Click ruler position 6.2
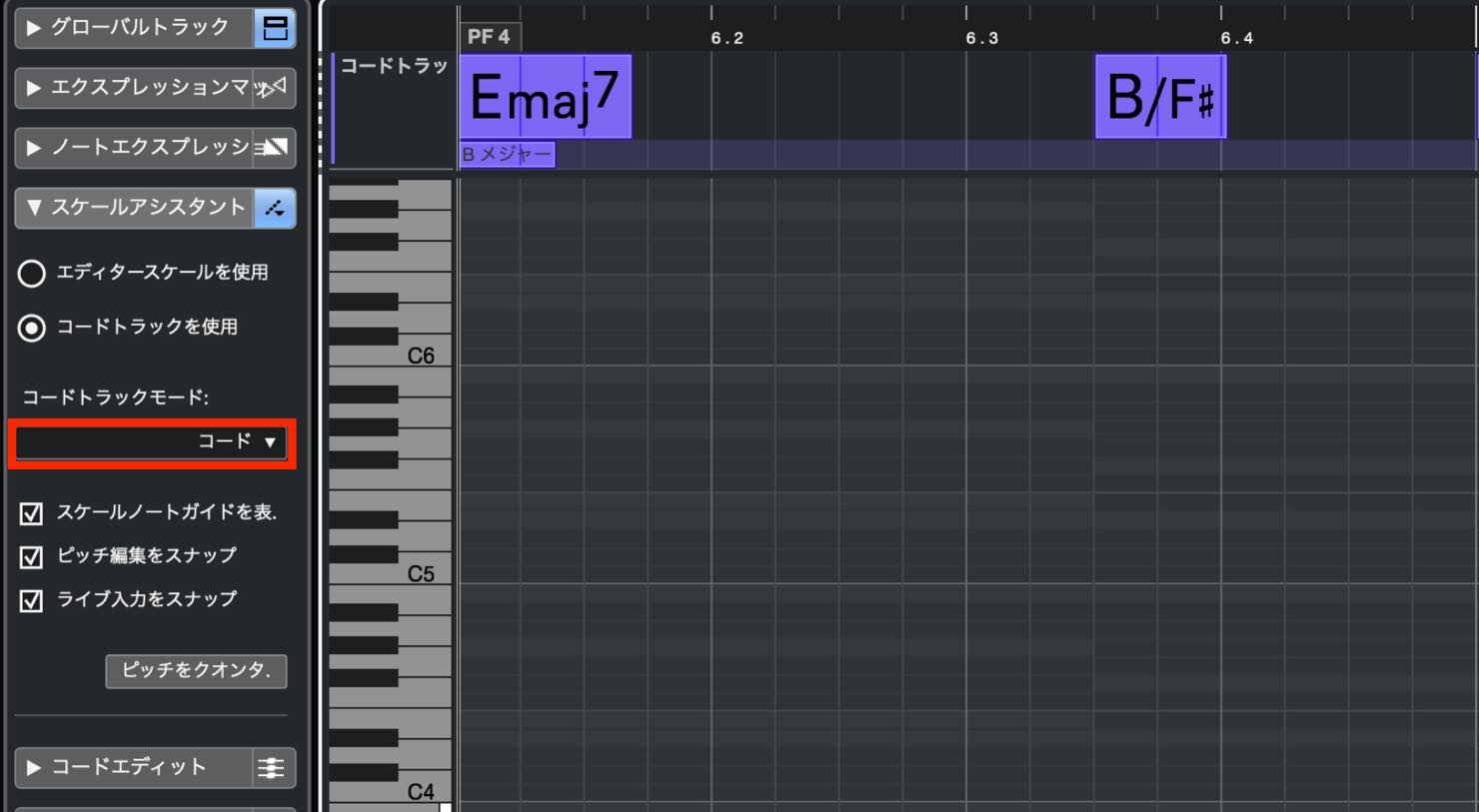The image size is (1479, 812). click(x=727, y=38)
